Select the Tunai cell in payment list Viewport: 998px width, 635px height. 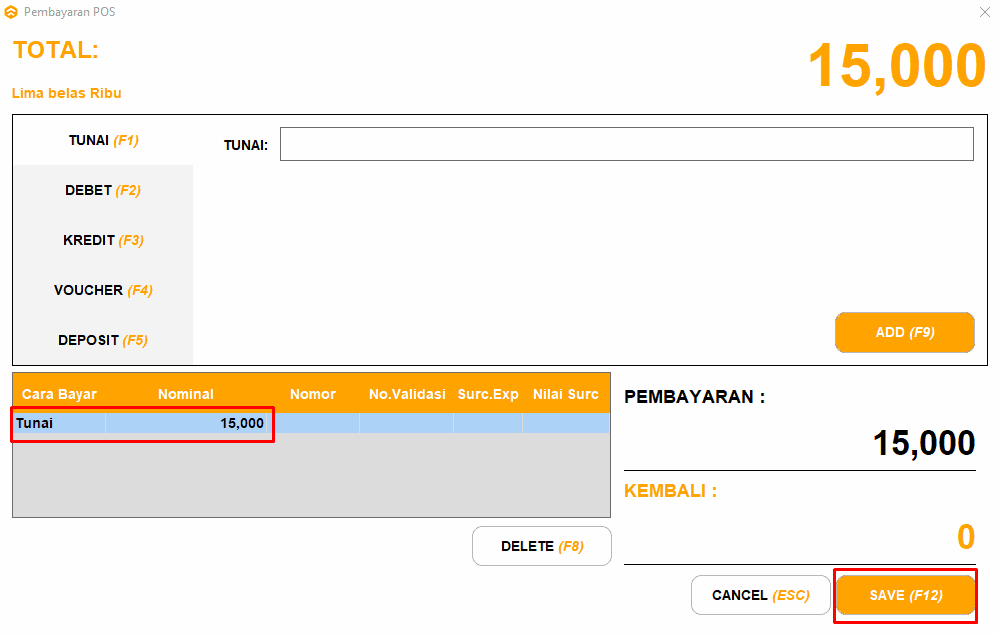58,423
